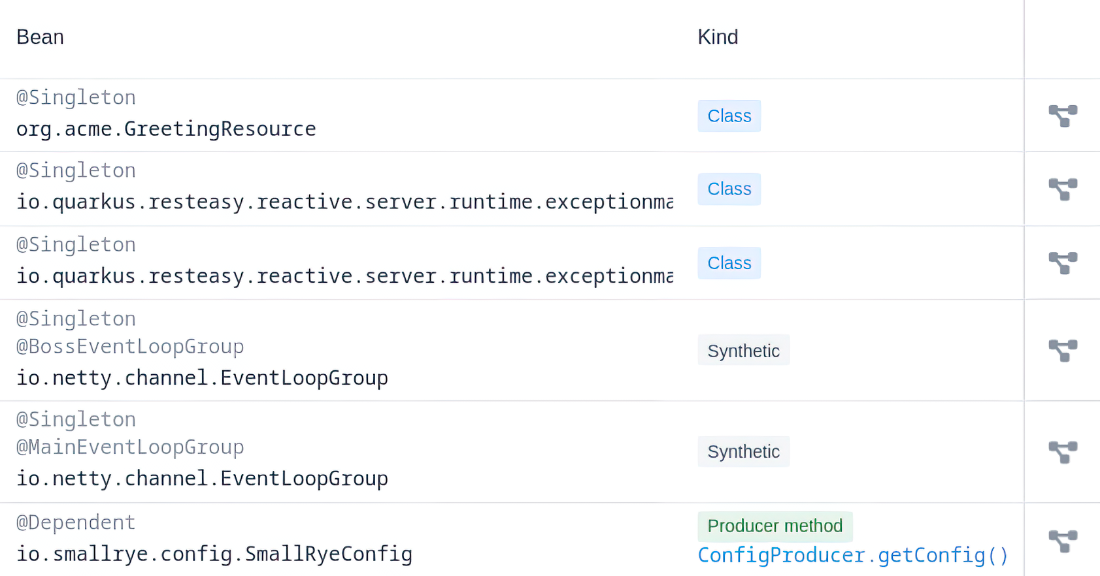
Task: Select the org.acme.GreetingResource bean name
Action: pos(166,129)
